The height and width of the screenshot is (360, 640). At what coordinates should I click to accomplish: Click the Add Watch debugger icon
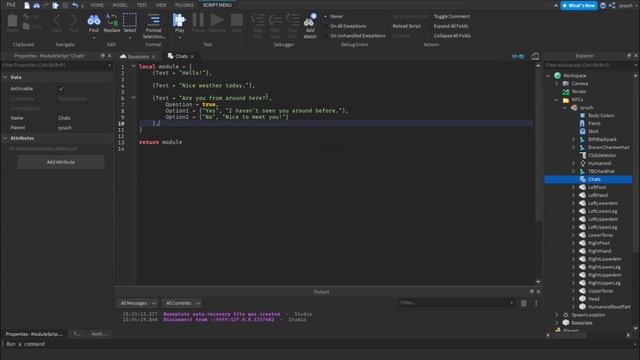point(310,26)
